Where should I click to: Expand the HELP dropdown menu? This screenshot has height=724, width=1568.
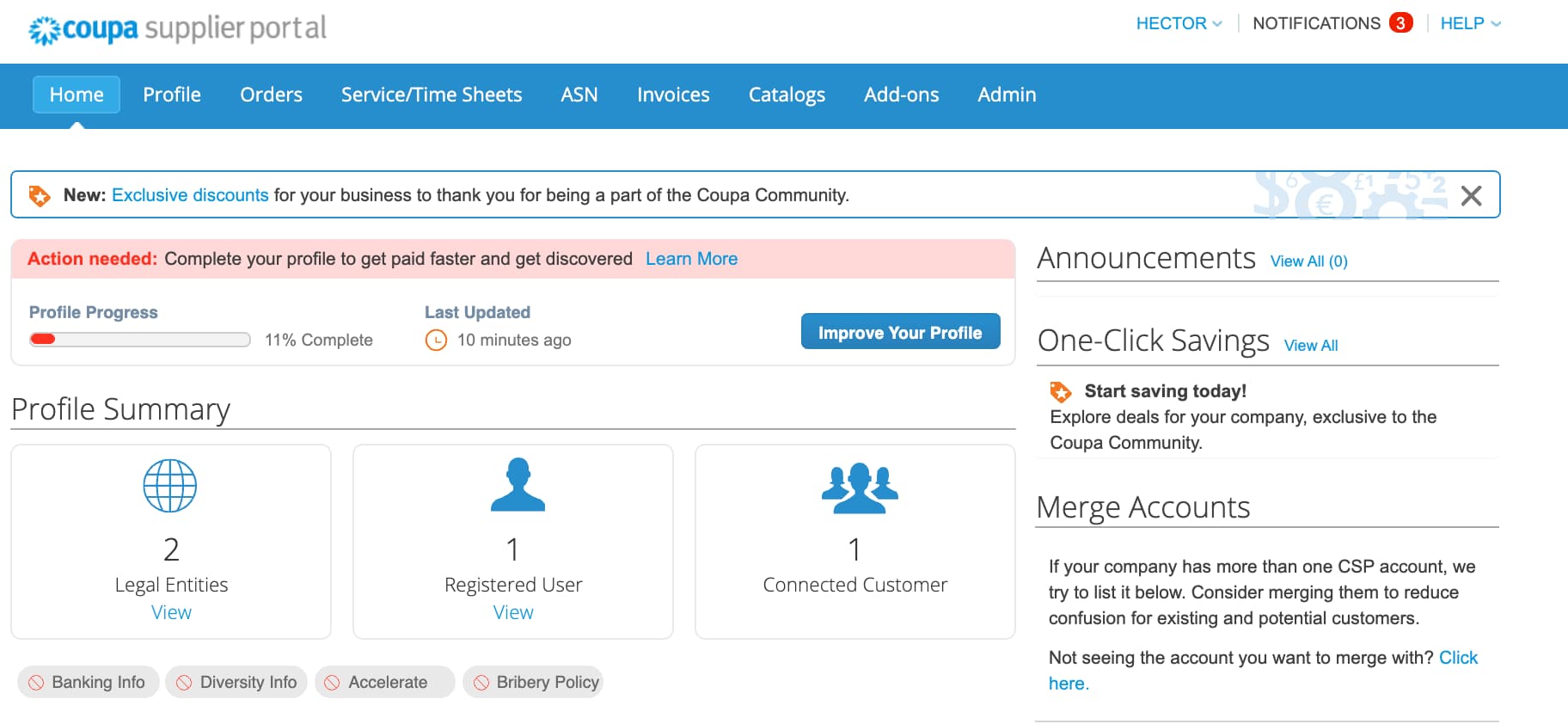tap(1470, 23)
